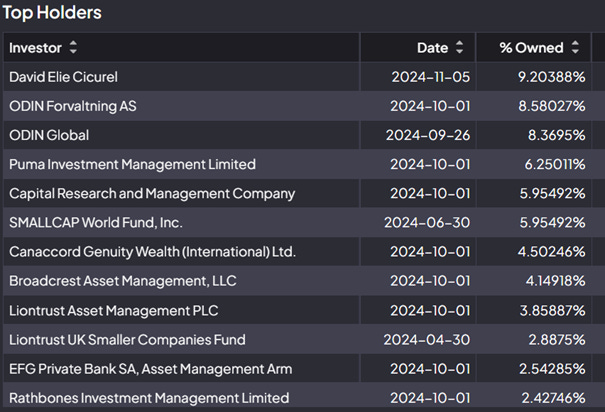This screenshot has height=412, width=605.
Task: Click the 2.42746% ownership value
Action: [553, 398]
